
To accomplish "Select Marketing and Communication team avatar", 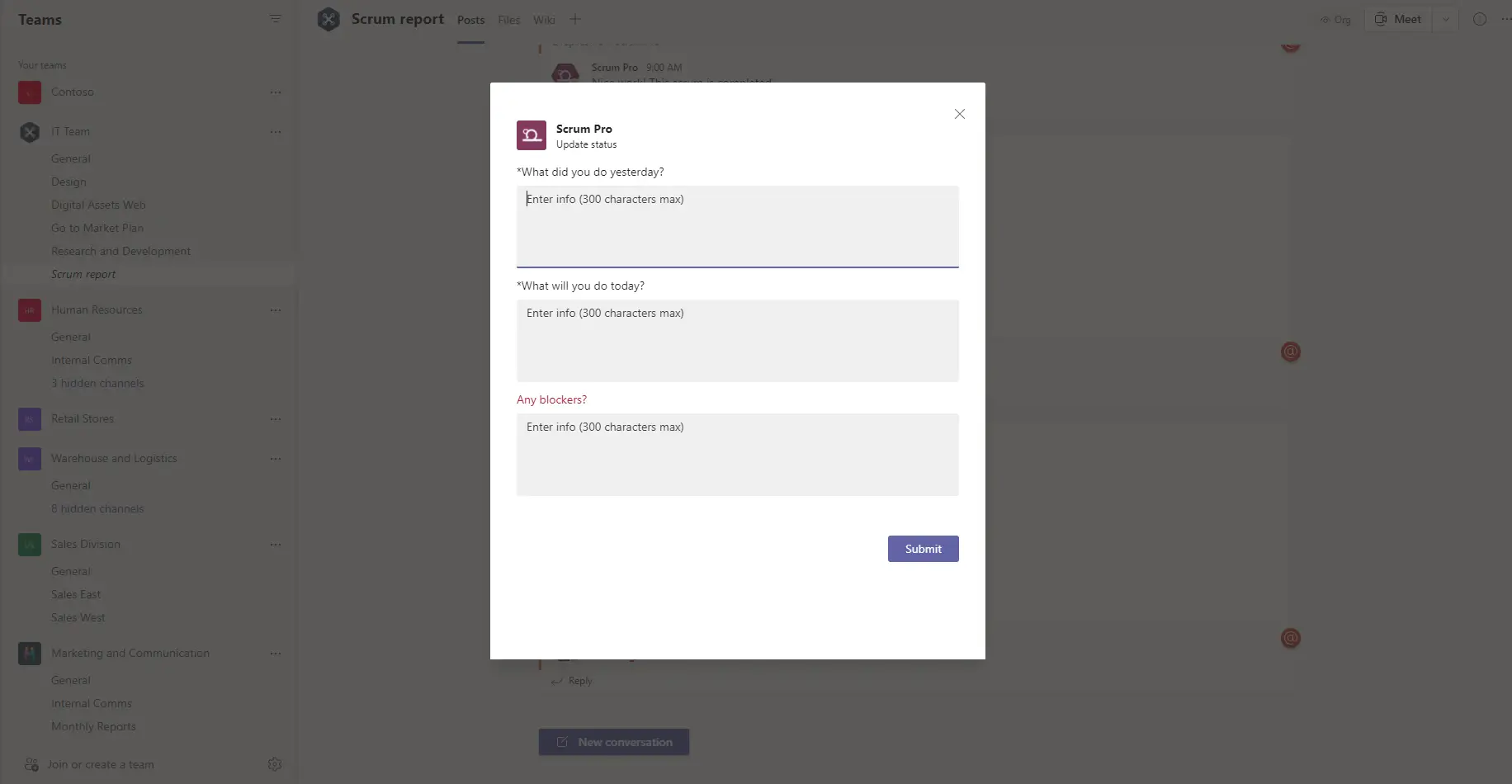I will [x=30, y=654].
